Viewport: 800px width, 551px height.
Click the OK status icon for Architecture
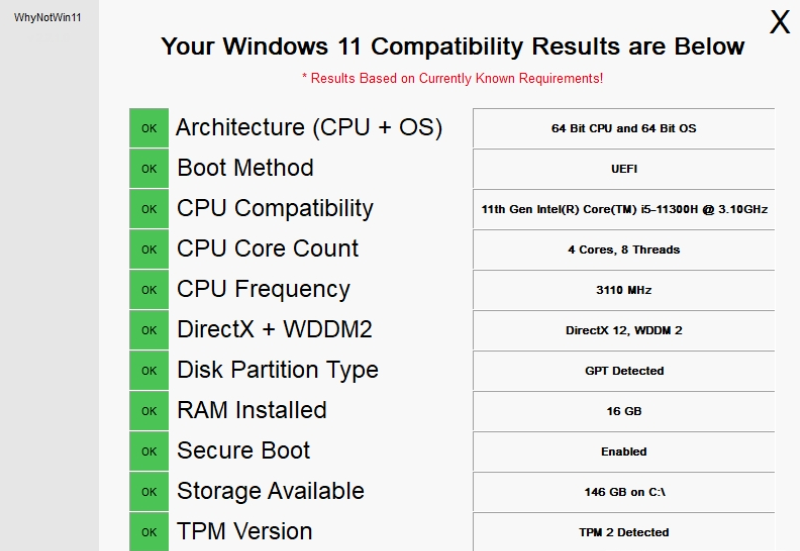coord(149,128)
